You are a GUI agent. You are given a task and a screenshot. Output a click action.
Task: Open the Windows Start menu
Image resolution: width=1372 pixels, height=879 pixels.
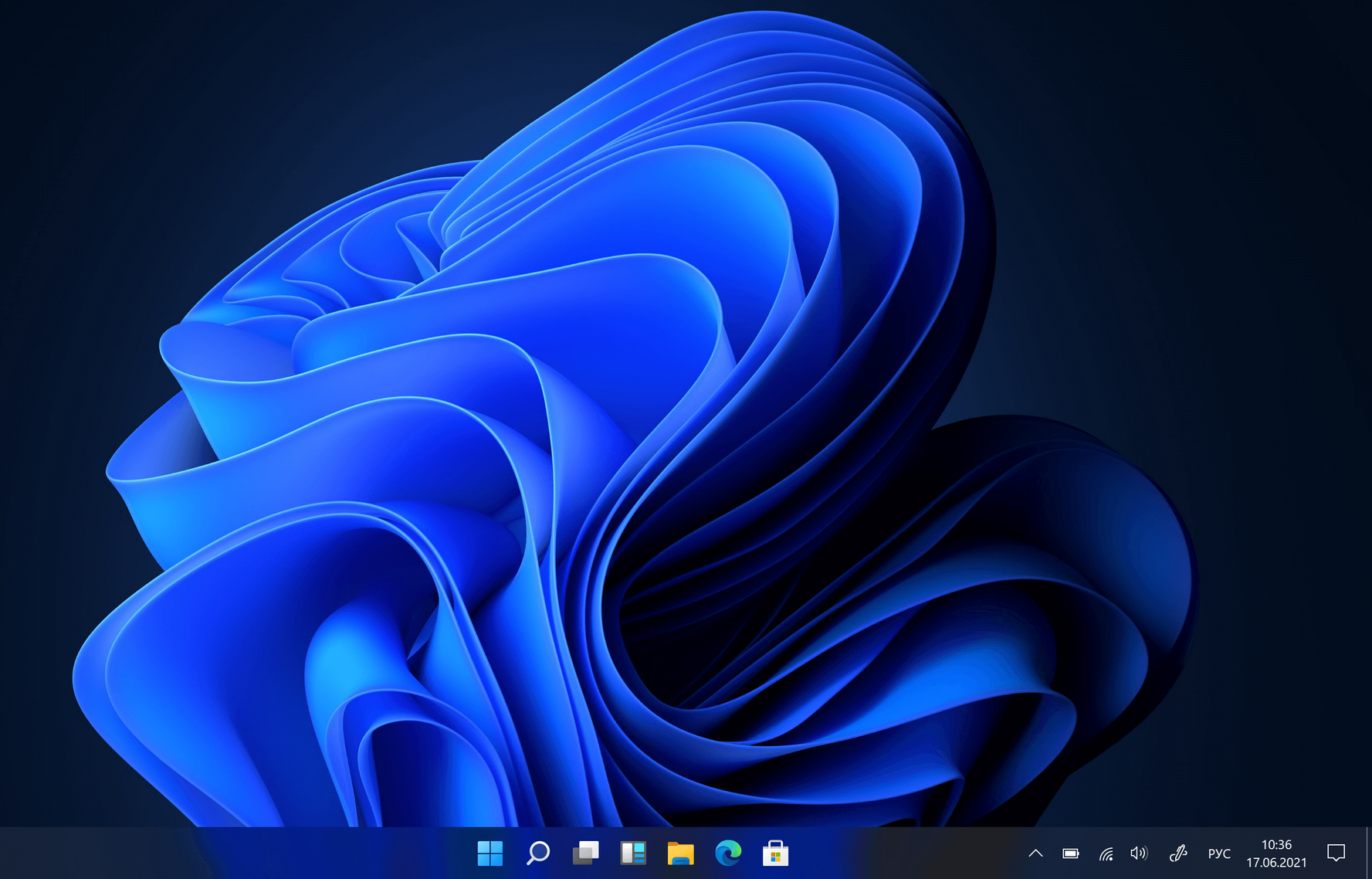pos(490,854)
